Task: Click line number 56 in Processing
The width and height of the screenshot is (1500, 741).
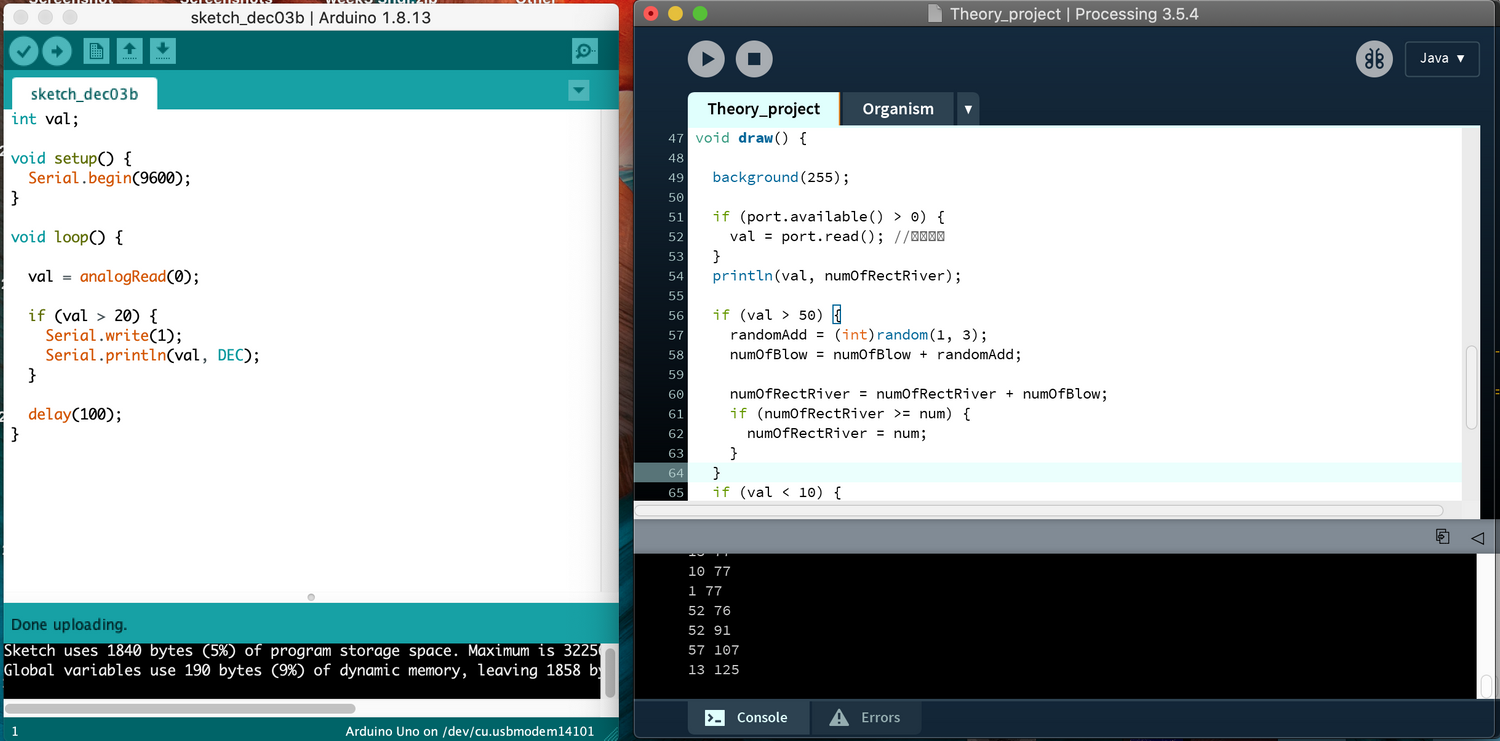Action: click(675, 315)
